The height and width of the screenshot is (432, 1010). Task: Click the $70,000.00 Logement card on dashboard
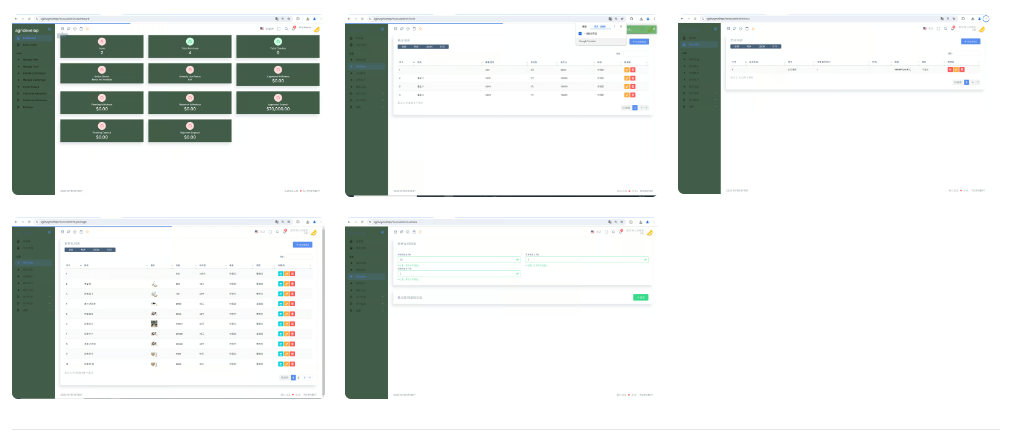[277, 106]
